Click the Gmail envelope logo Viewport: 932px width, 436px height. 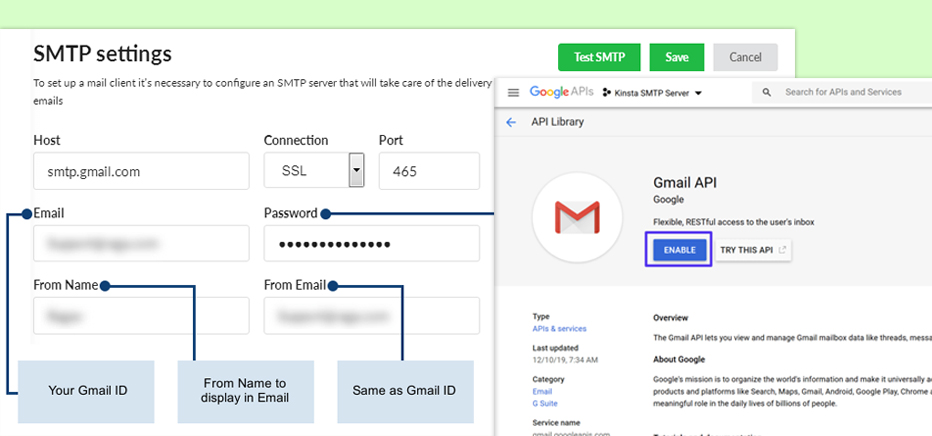click(x=577, y=217)
